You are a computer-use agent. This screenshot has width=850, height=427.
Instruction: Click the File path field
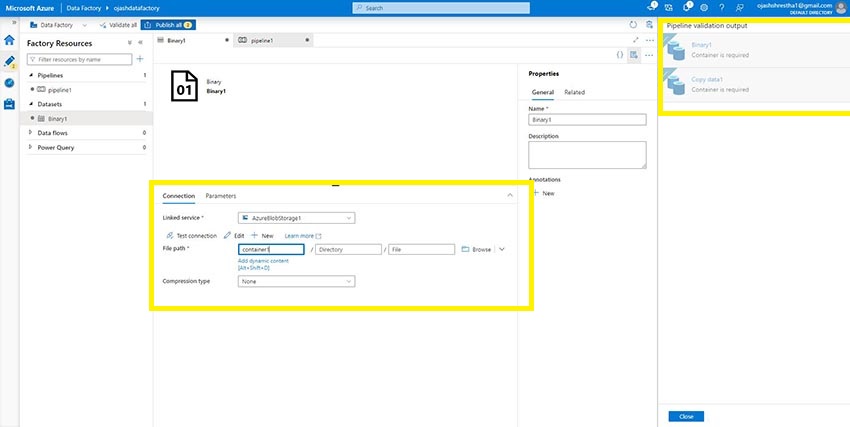tap(422, 249)
